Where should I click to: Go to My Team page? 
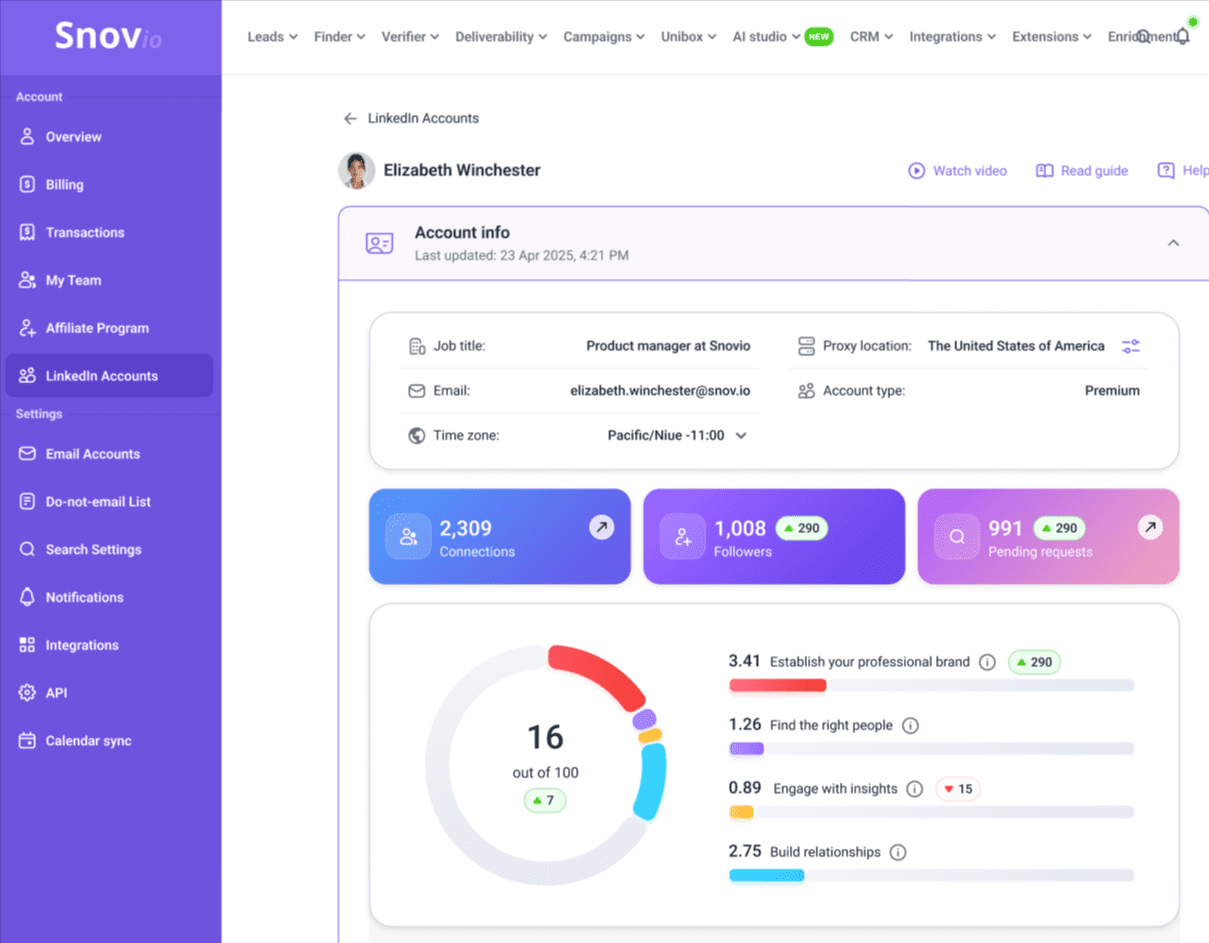tap(73, 280)
